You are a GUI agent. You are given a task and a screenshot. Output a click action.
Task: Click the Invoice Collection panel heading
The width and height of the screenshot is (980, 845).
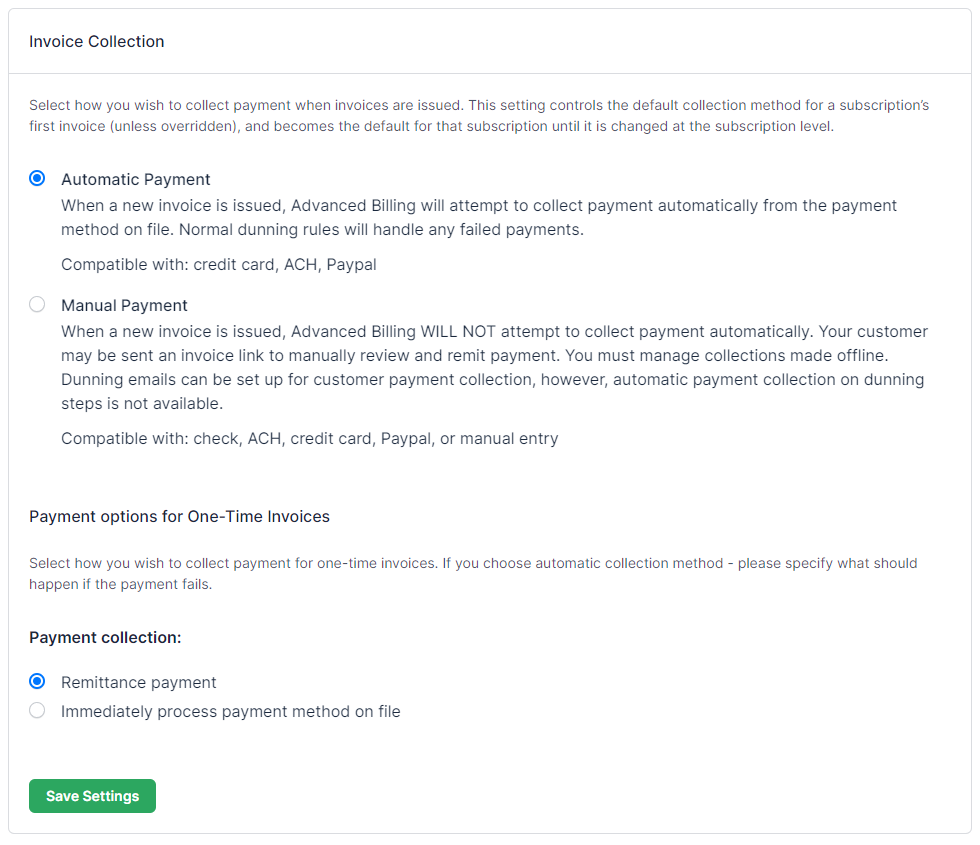(97, 42)
